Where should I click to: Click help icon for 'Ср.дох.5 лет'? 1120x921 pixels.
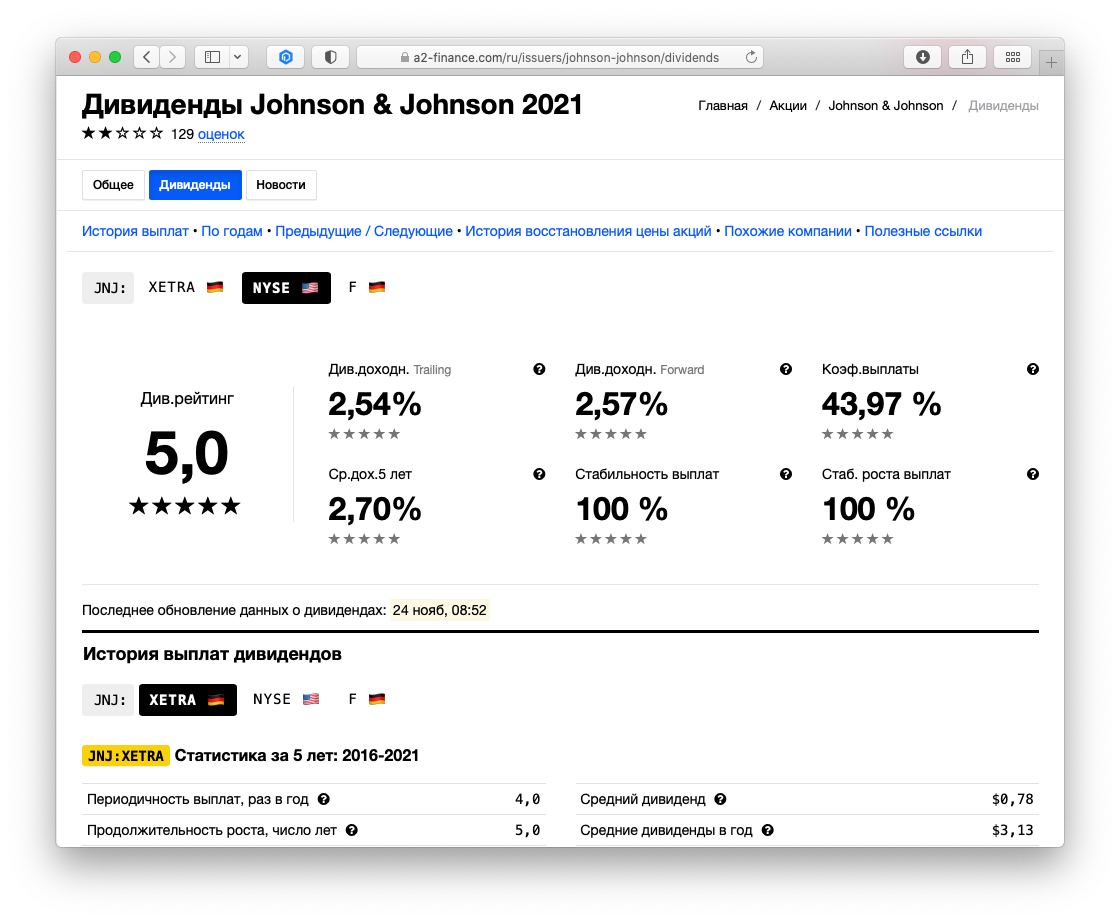539,474
